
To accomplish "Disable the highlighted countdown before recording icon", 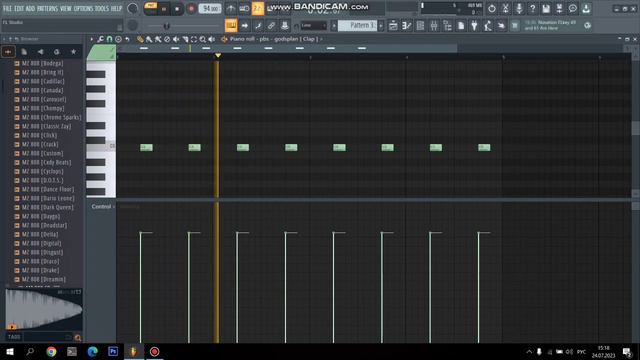I will 258,9.
